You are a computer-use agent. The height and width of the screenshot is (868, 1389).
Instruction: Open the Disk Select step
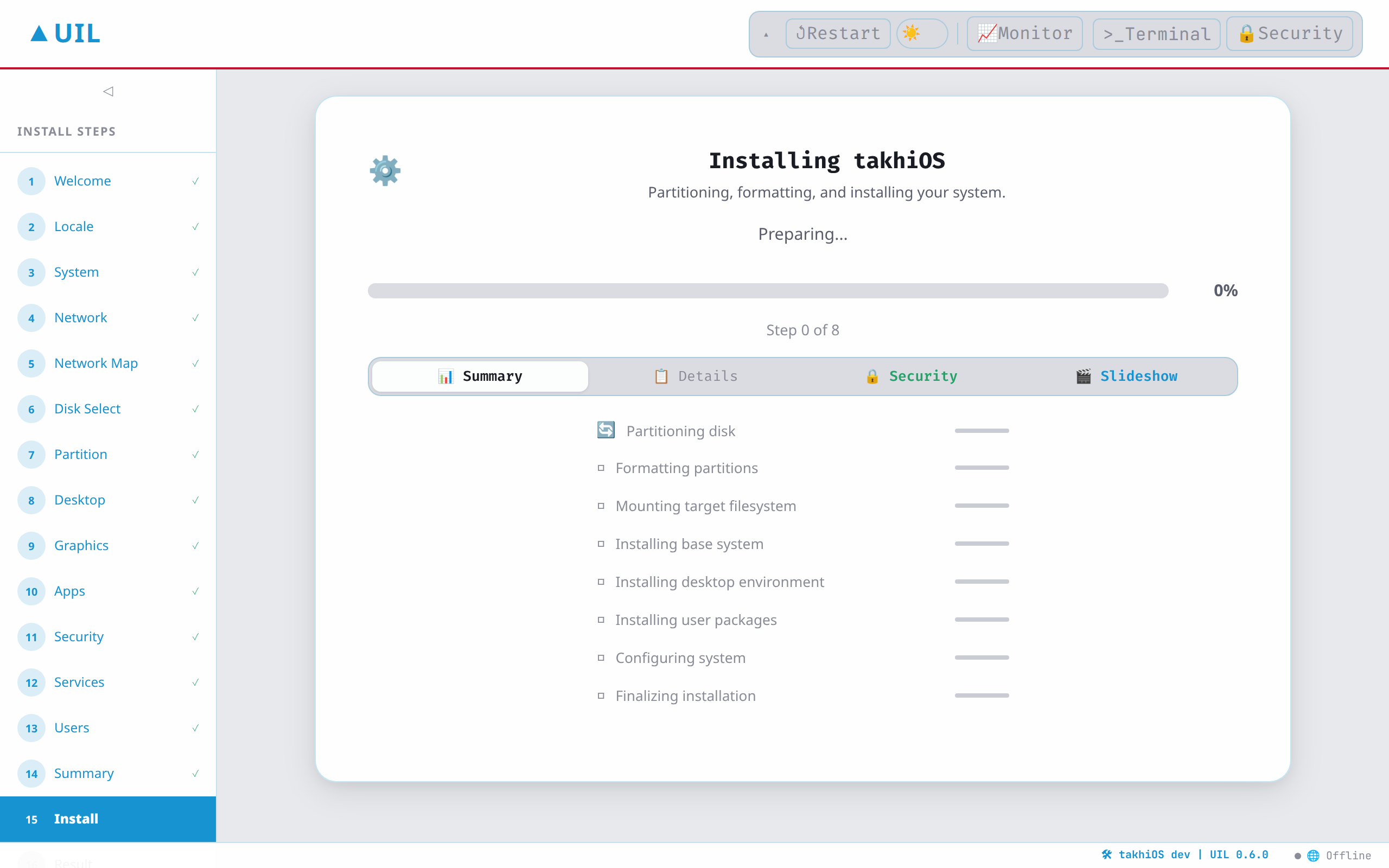pyautogui.click(x=108, y=409)
